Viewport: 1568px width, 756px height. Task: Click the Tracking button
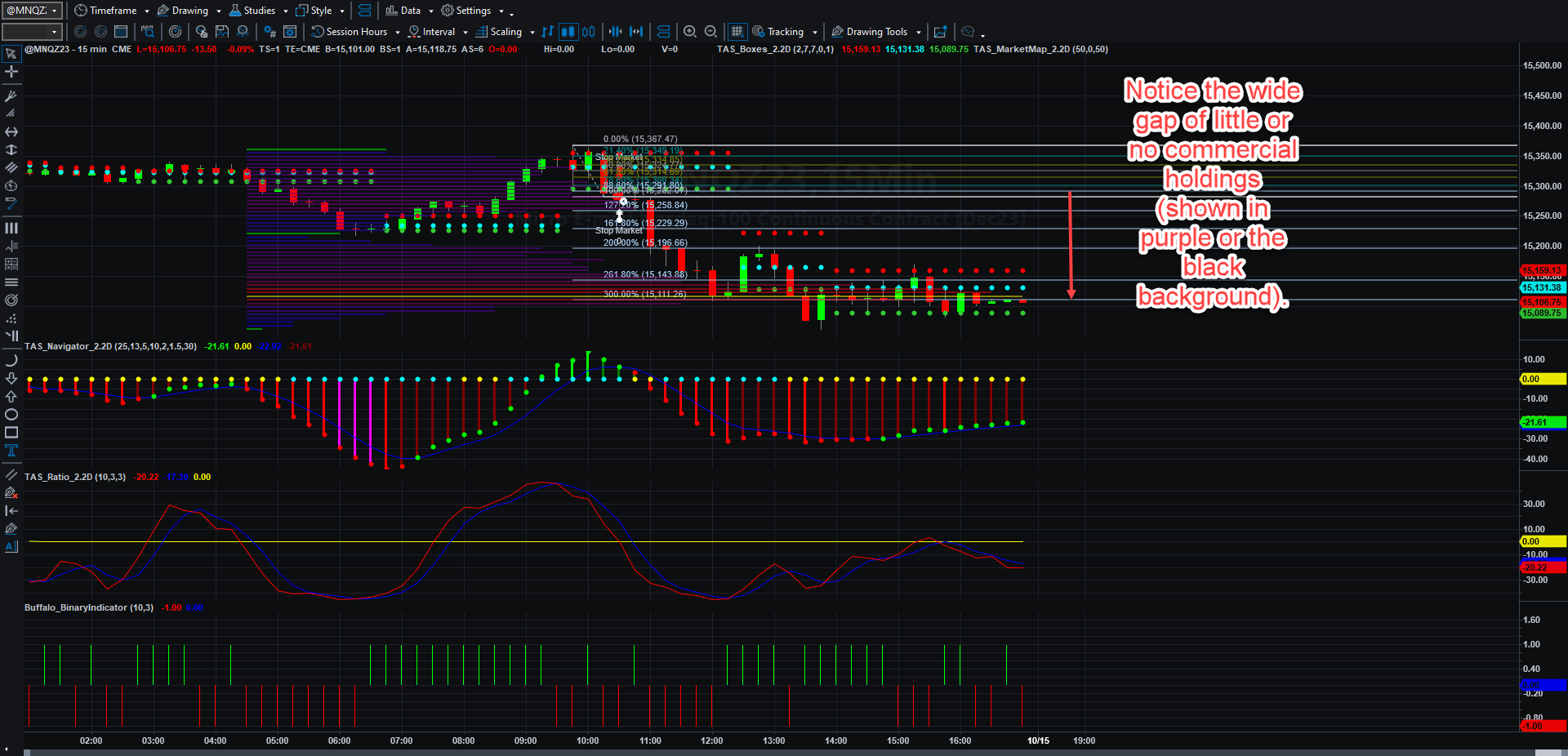tap(785, 32)
